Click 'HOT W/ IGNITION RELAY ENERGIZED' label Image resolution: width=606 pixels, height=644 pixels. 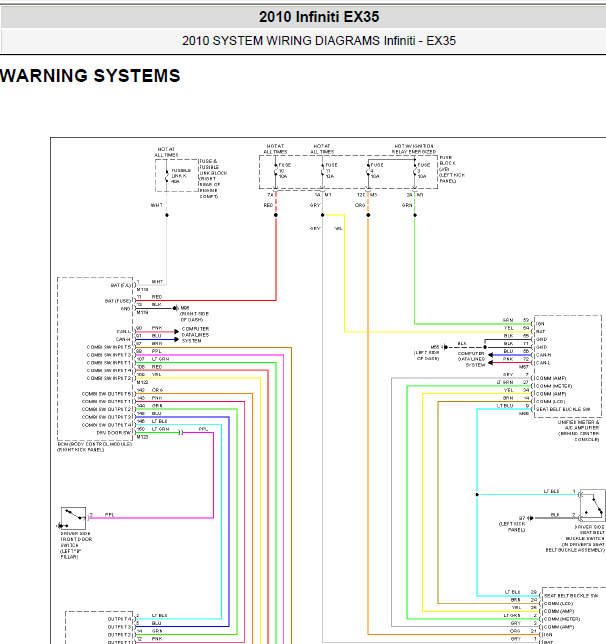[x=414, y=149]
